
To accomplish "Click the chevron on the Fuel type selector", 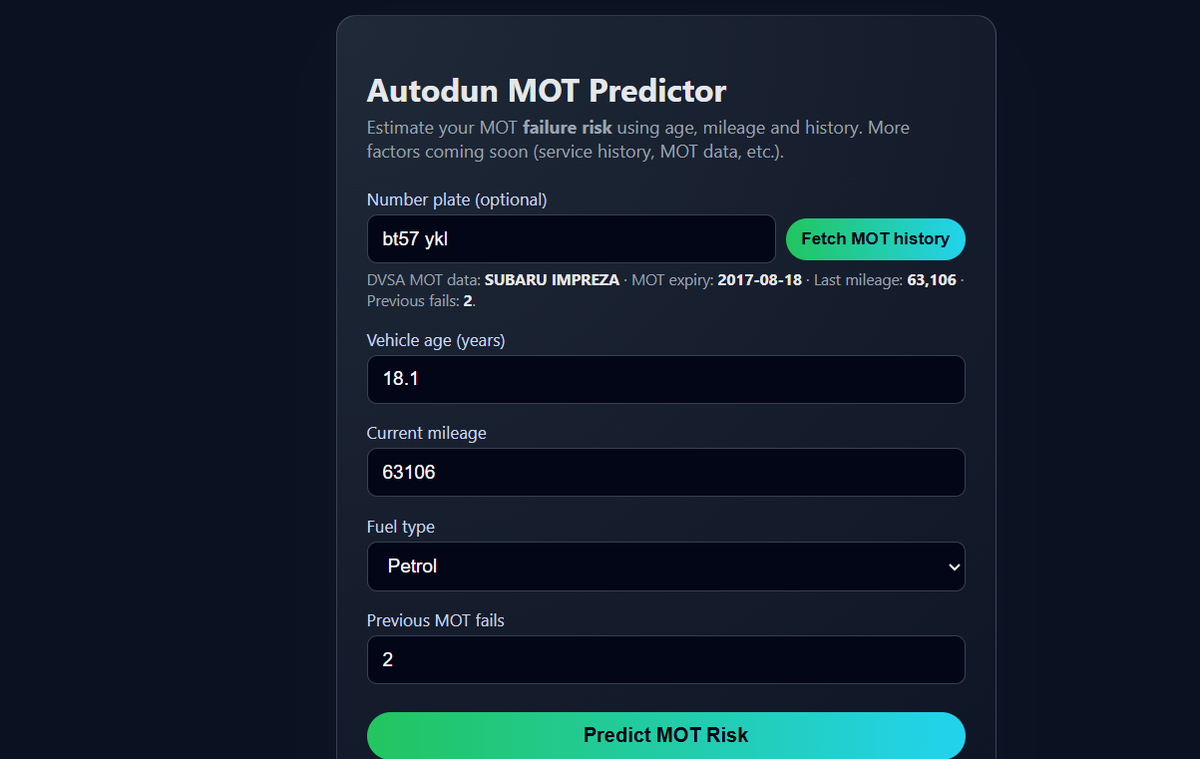I will pyautogui.click(x=950, y=566).
